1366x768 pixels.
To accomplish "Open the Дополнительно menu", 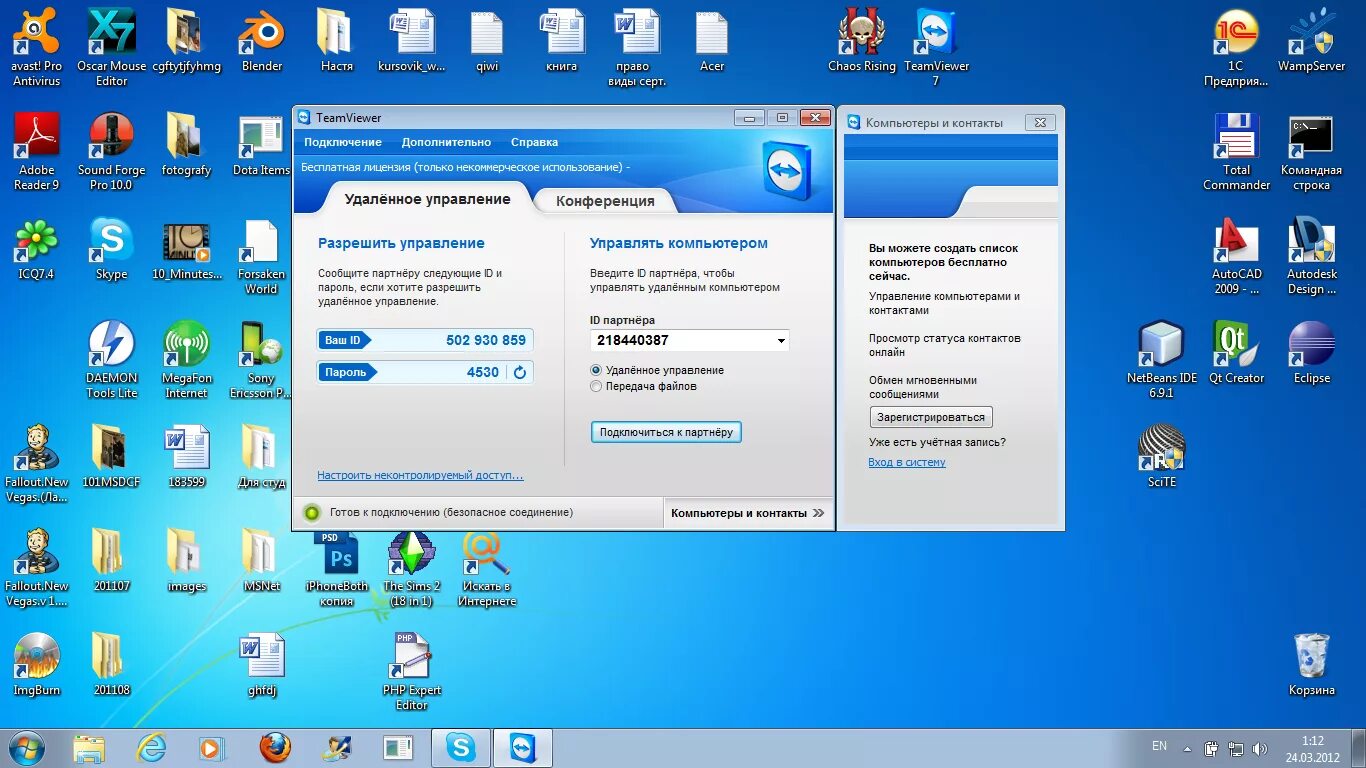I will click(446, 142).
